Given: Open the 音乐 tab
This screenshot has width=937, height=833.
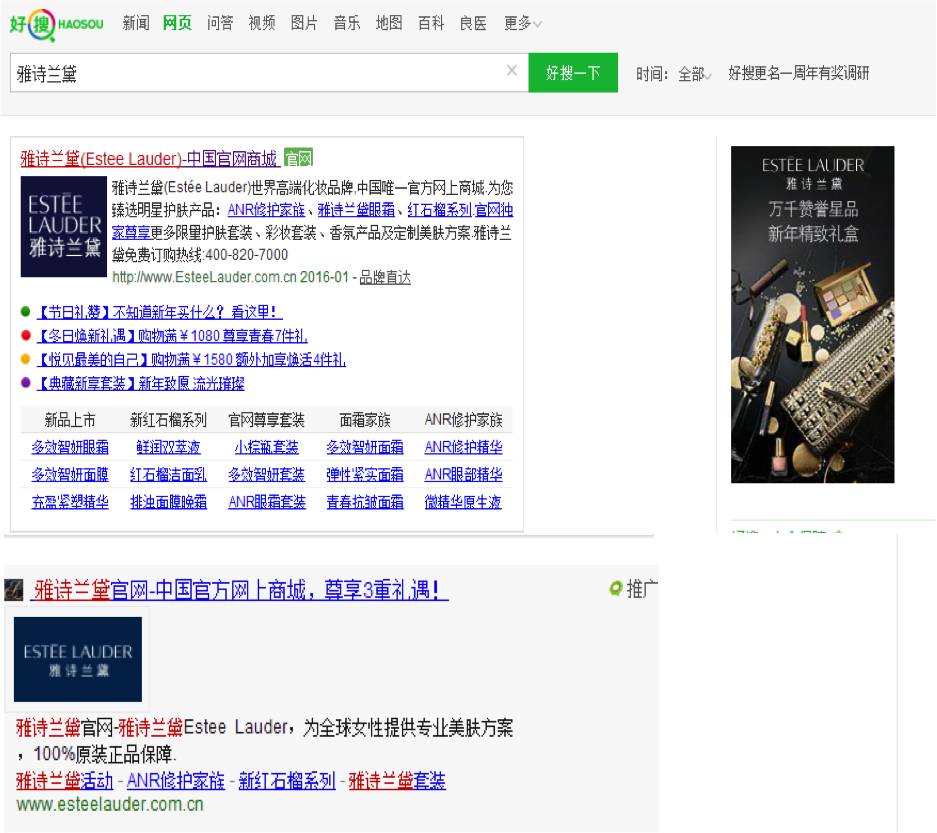Looking at the screenshot, I should pos(347,23).
